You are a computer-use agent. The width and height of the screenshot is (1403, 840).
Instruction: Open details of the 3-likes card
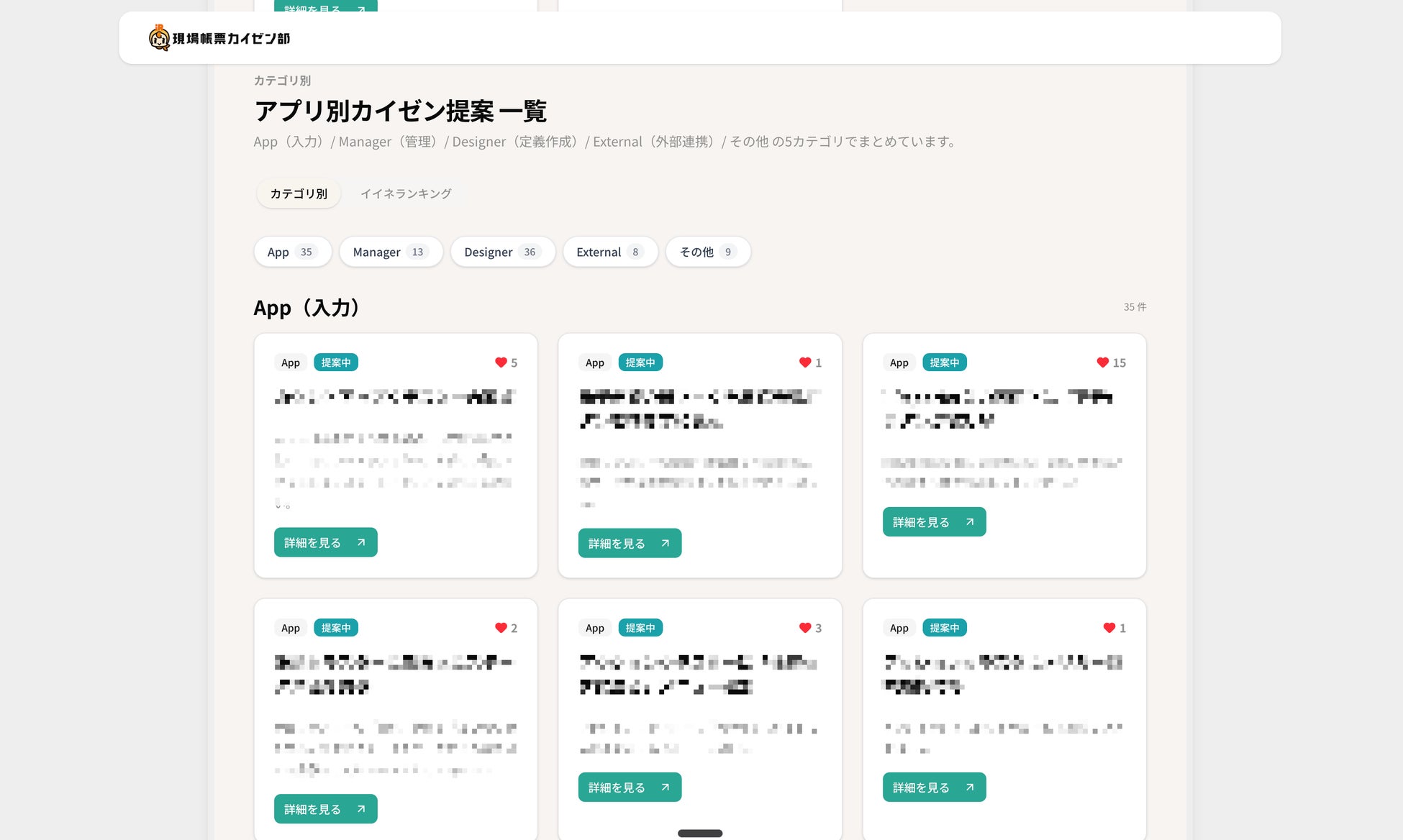tap(629, 787)
